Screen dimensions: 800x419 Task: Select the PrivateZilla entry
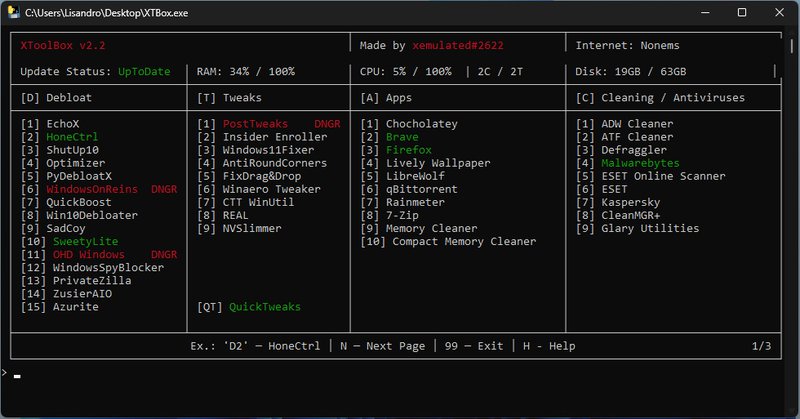(x=76, y=281)
